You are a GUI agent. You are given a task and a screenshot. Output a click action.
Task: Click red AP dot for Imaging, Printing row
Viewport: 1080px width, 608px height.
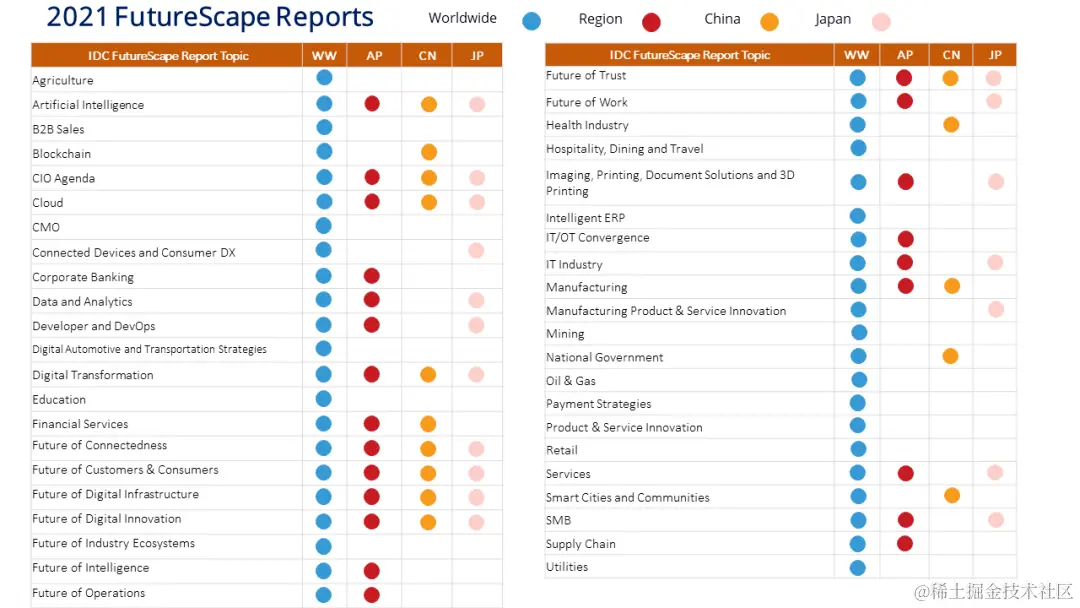coord(906,182)
